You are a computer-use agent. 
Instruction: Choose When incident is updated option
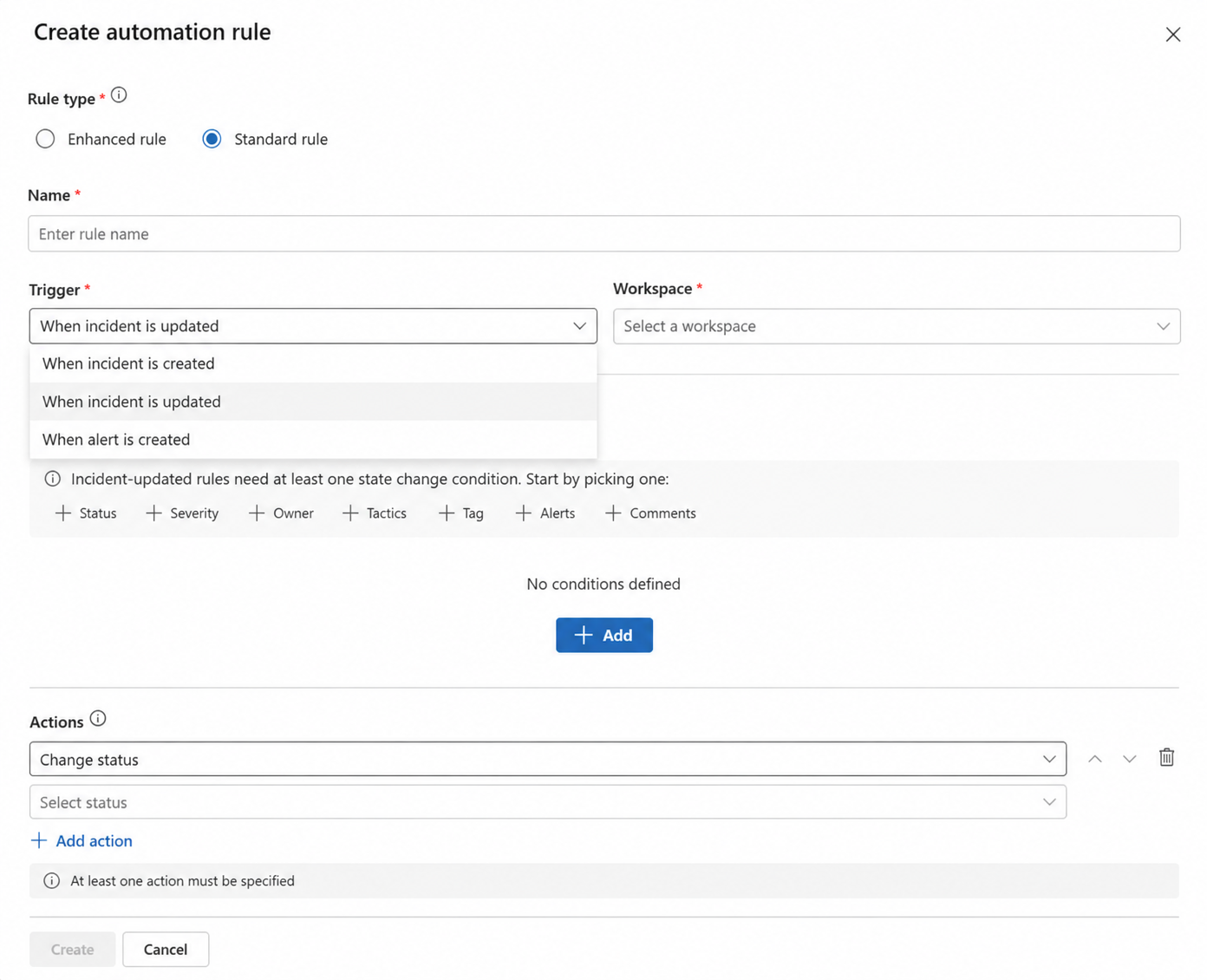tap(313, 402)
